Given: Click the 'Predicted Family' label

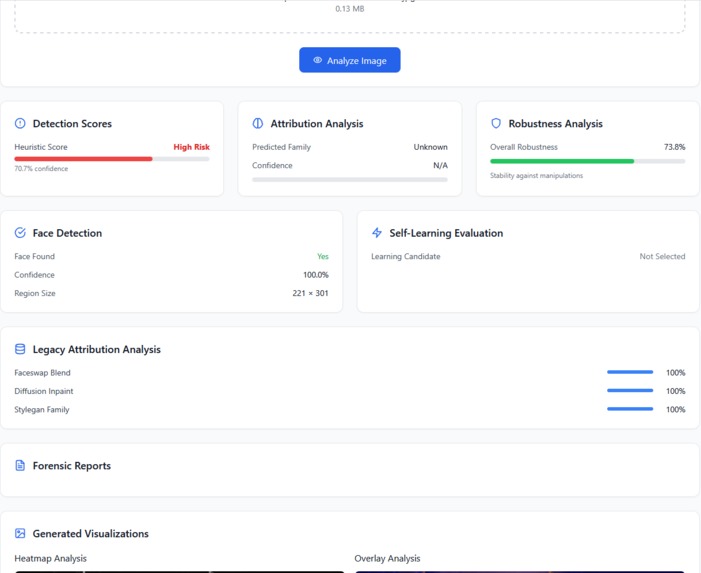Looking at the screenshot, I should point(281,147).
